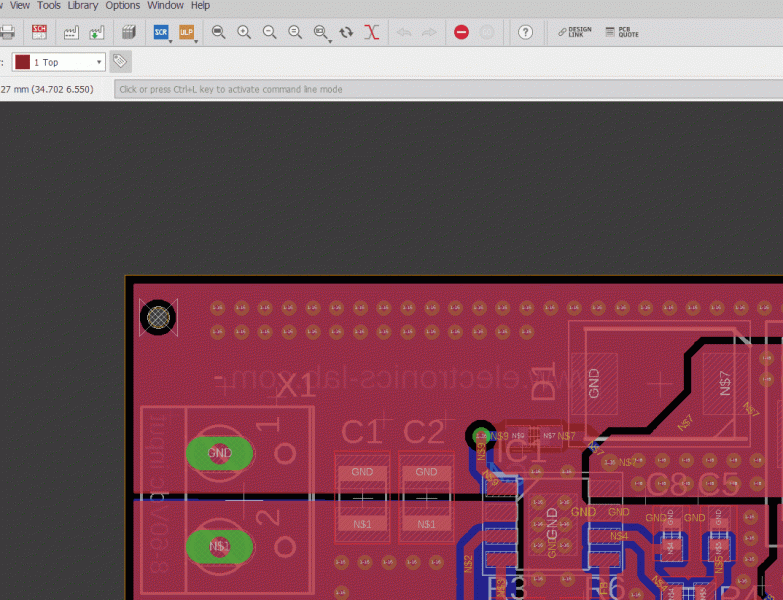Click the Design Link button

tap(574, 32)
